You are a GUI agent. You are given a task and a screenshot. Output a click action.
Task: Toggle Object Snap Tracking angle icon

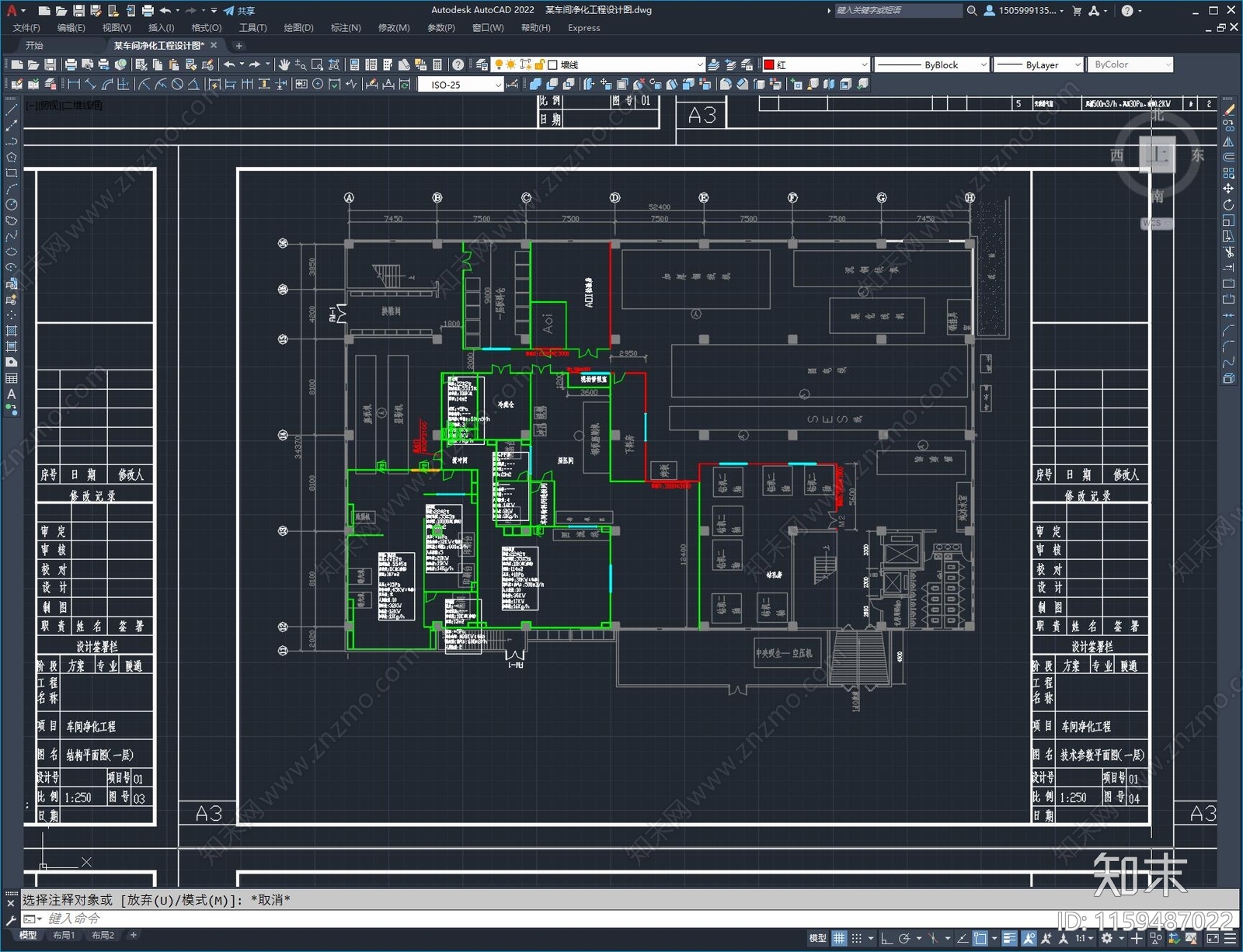[963, 939]
